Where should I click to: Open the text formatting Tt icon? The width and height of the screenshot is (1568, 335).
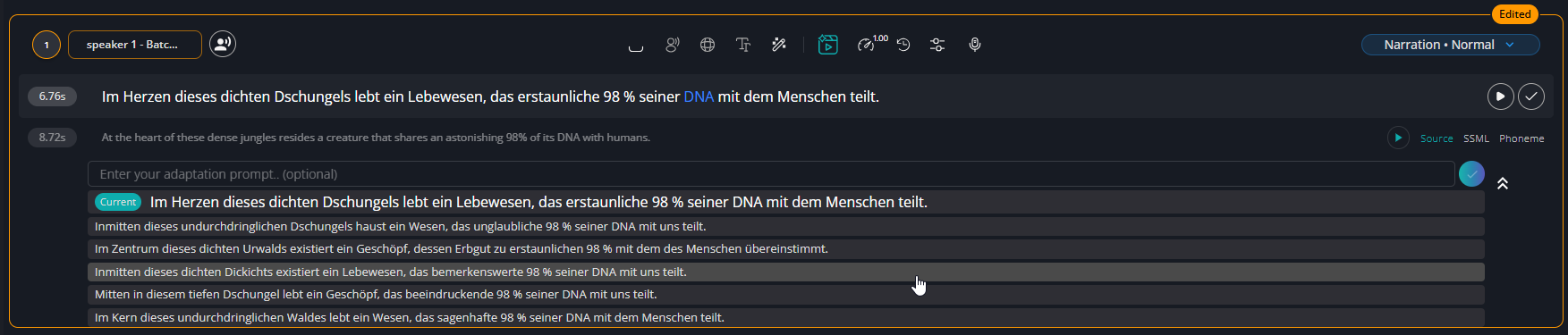pos(743,45)
